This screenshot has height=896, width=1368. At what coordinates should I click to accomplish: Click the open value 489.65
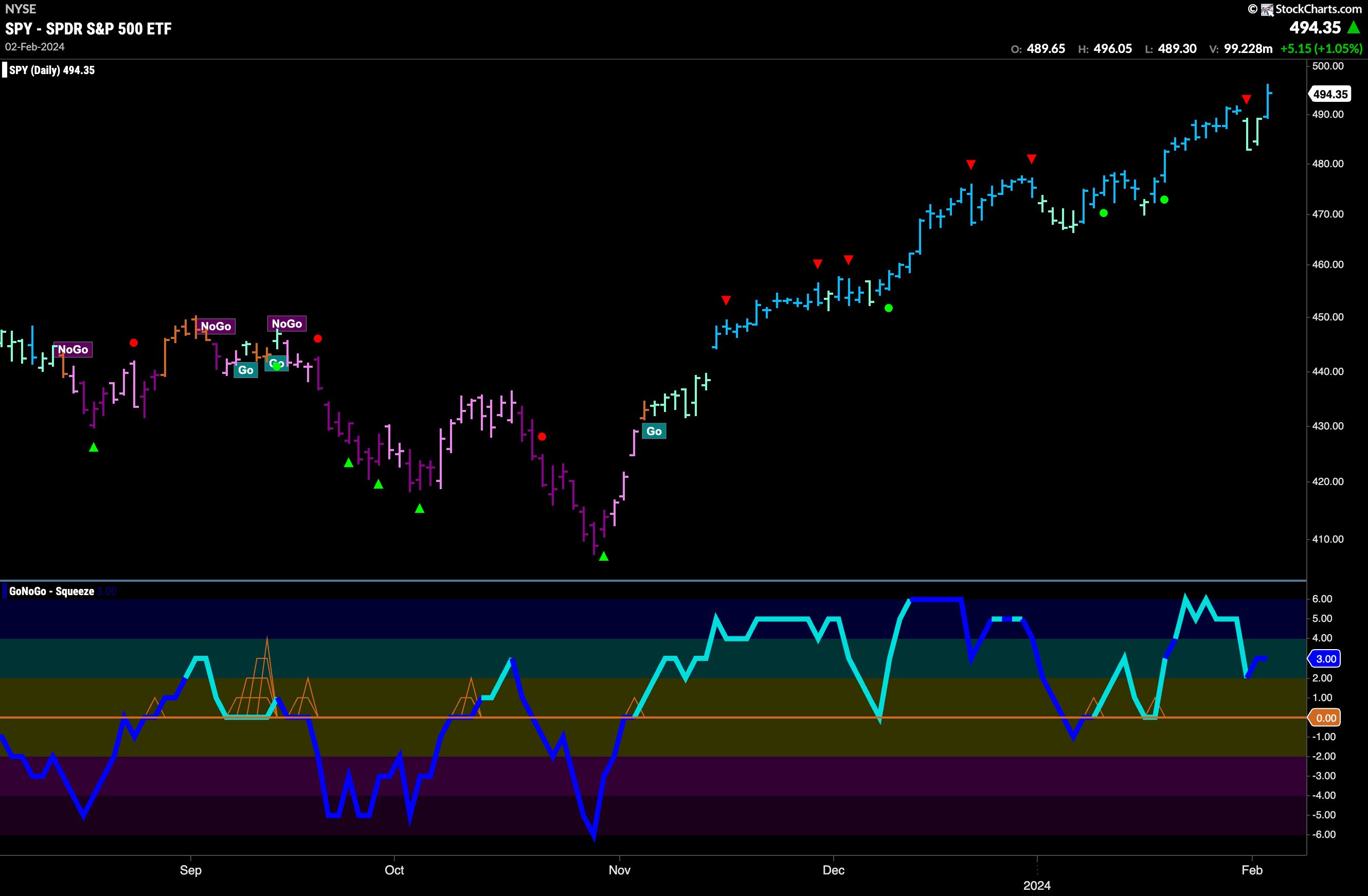(1046, 49)
